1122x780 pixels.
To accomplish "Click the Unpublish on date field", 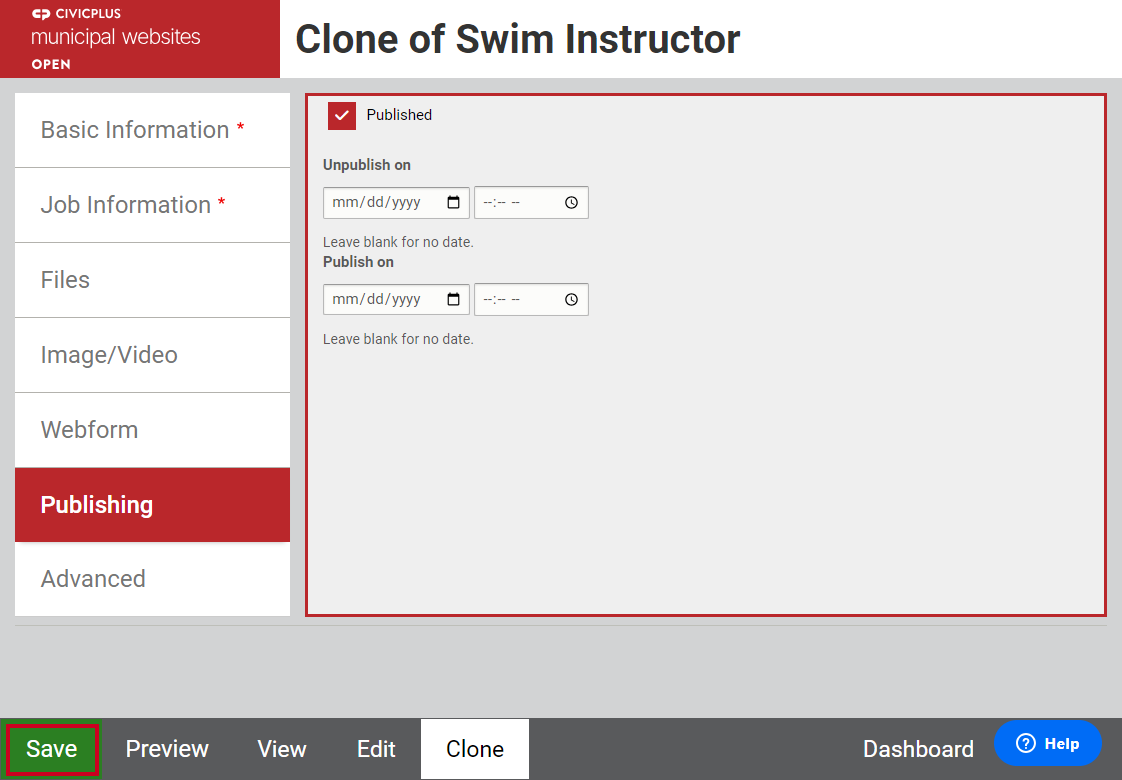I will [x=396, y=203].
